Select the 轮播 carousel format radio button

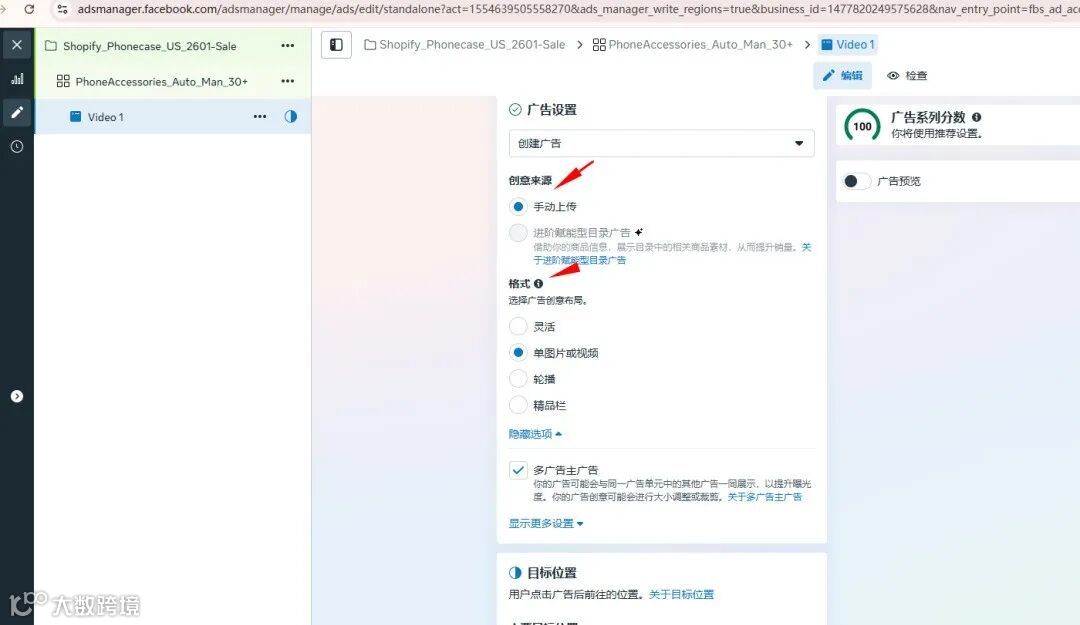tap(518, 378)
